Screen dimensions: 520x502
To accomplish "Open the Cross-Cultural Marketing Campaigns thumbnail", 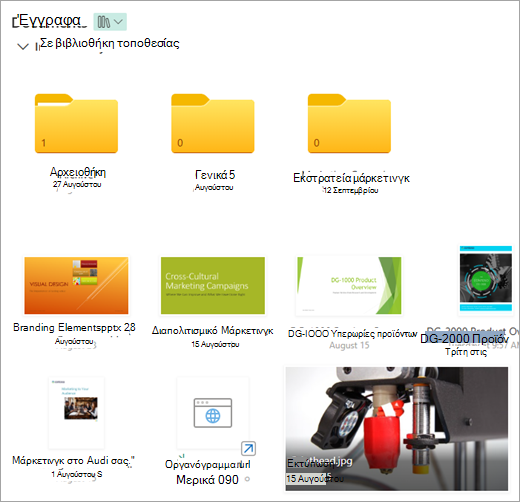I will click(x=213, y=285).
